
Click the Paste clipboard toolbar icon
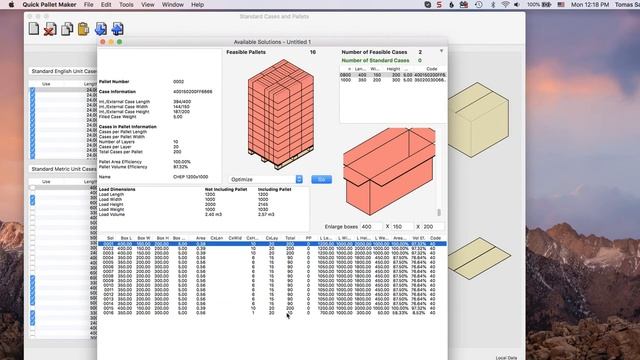(x=83, y=29)
